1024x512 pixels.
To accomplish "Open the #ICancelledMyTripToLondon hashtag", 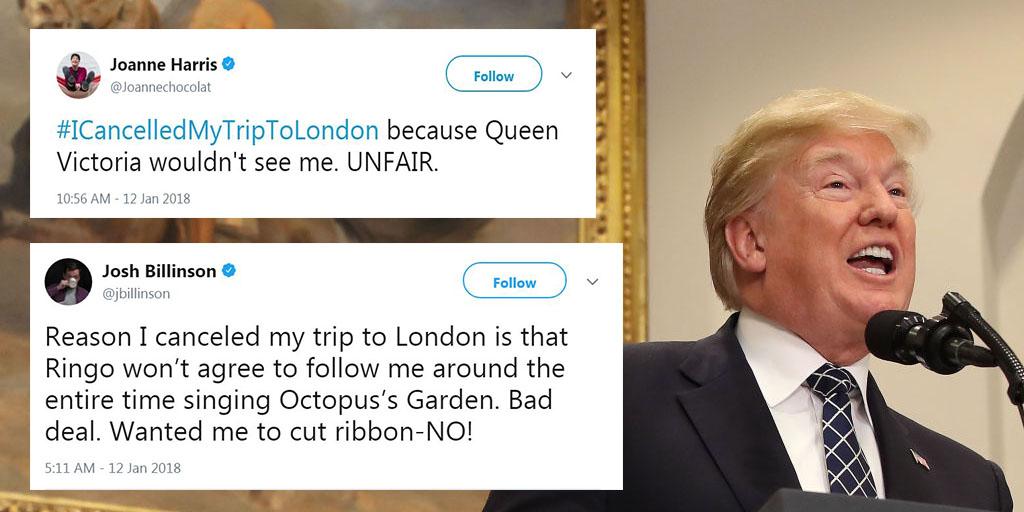I will click(x=217, y=131).
